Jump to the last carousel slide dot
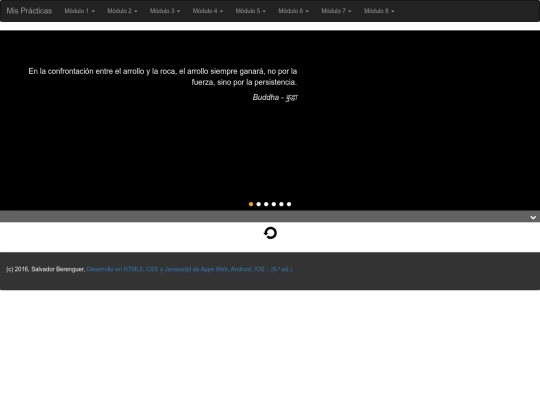The width and height of the screenshot is (540, 405). point(289,204)
